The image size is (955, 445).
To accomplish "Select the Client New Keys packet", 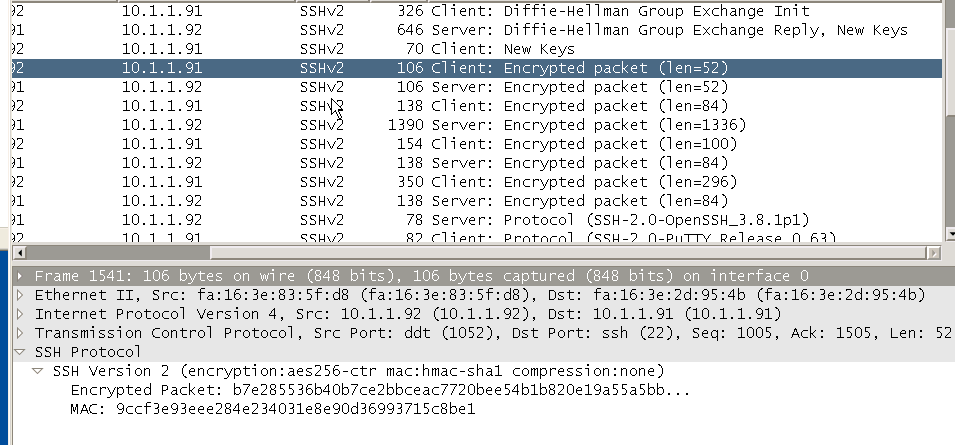I will click(477, 49).
